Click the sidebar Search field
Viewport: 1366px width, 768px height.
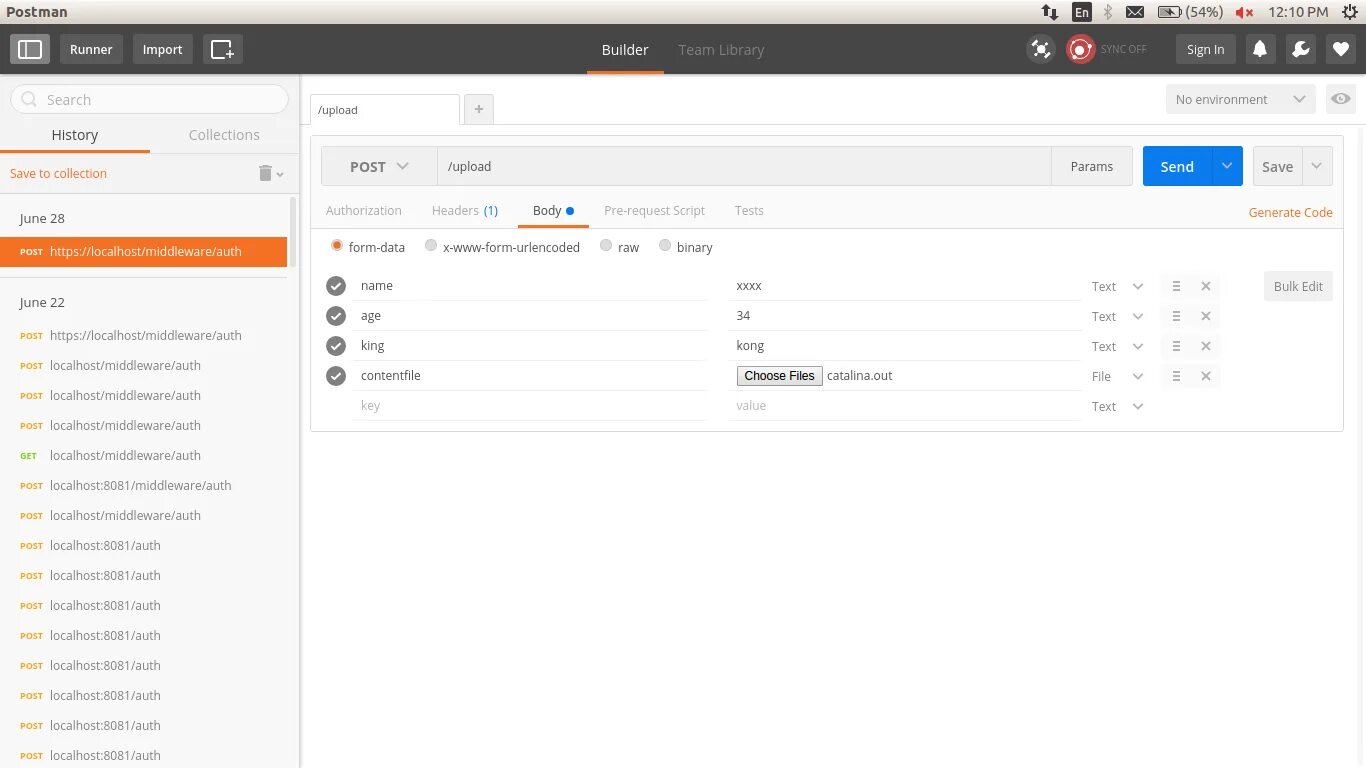coord(149,99)
